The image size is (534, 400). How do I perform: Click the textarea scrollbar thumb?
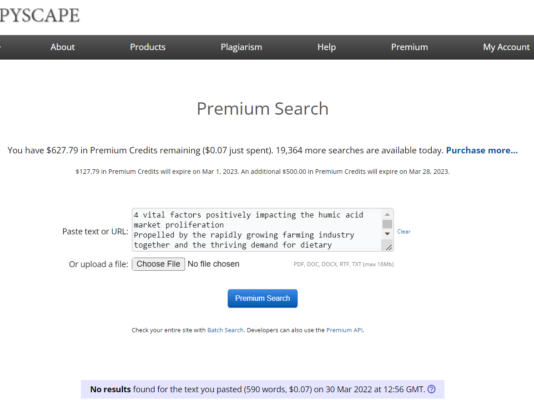(x=387, y=224)
